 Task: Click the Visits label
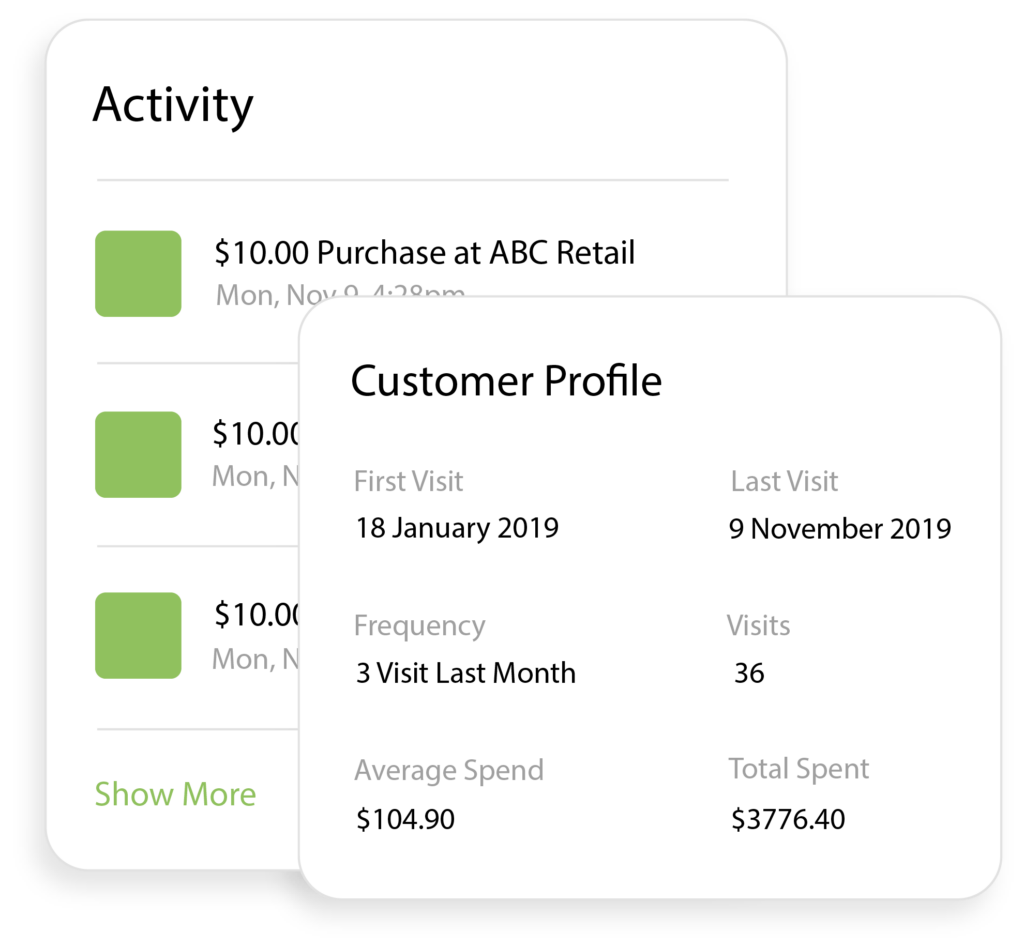pyautogui.click(x=758, y=626)
